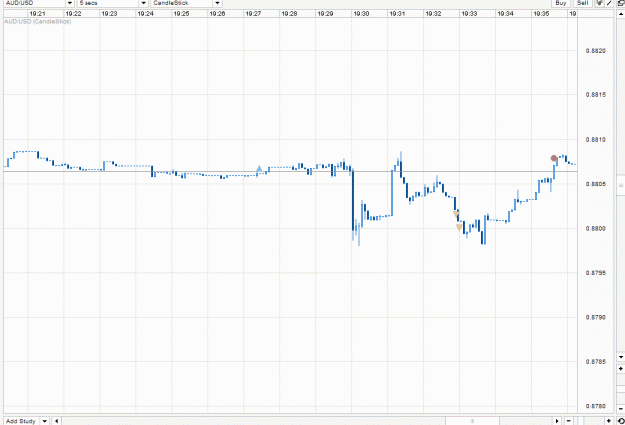
Task: Click the vertical scrollbar up arrow
Action: coord(621,14)
